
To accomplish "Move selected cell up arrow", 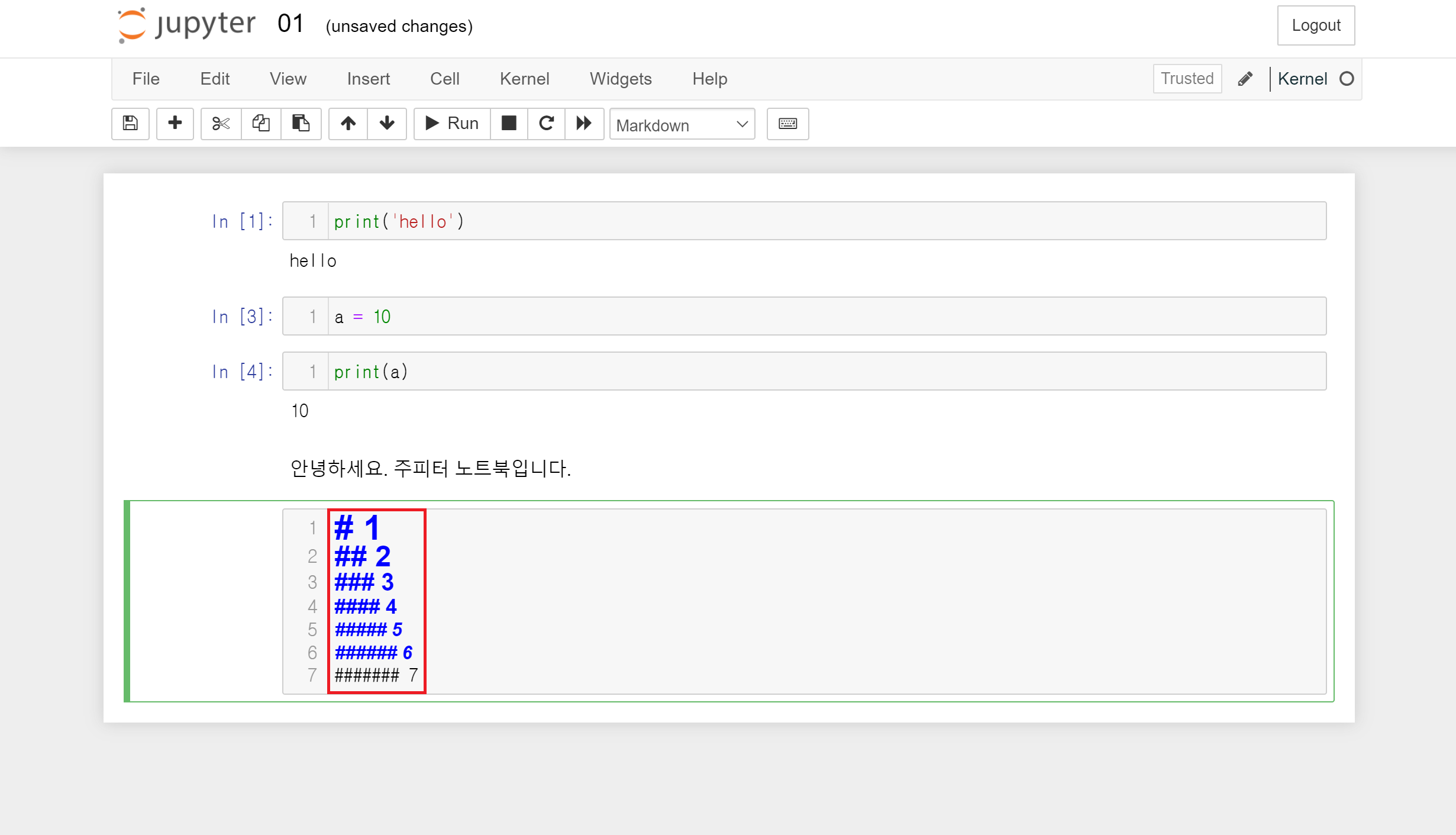I will coord(348,123).
